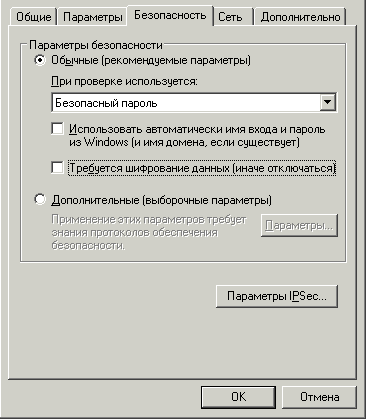Tick the Требуется шифрование данных checkbox

[57, 167]
